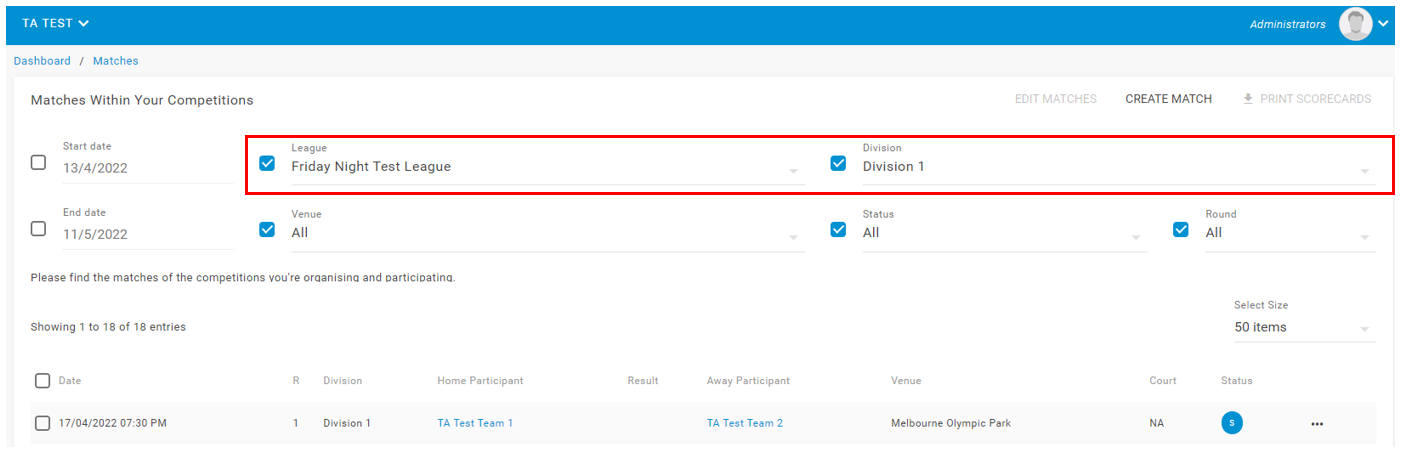This screenshot has width=1414, height=457.
Task: Uncheck the Division filter checkbox
Action: pos(839,163)
